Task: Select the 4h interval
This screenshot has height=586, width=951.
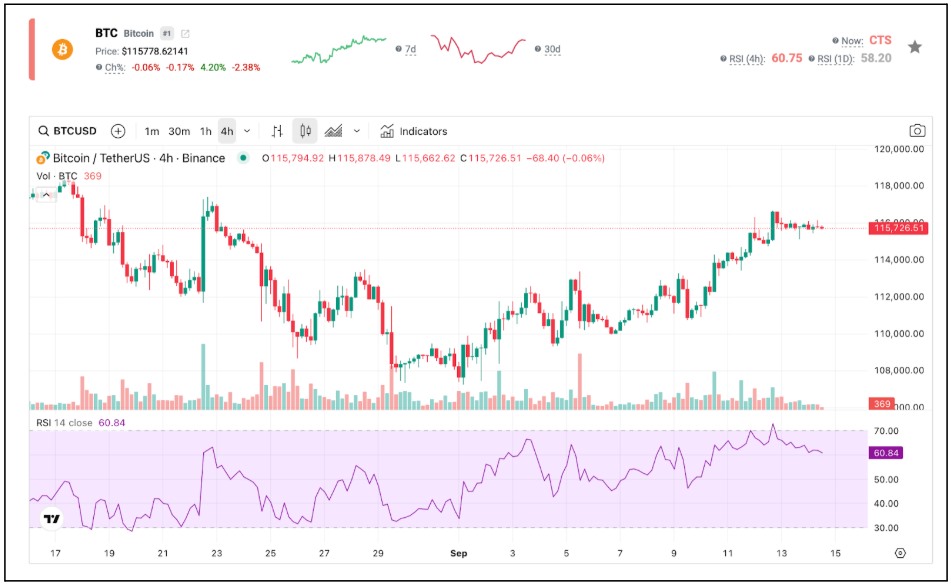Action: pyautogui.click(x=227, y=131)
